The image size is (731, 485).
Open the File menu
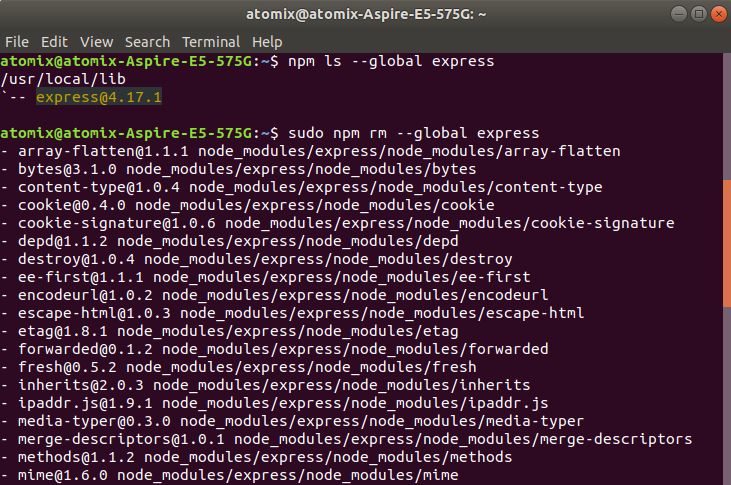17,42
